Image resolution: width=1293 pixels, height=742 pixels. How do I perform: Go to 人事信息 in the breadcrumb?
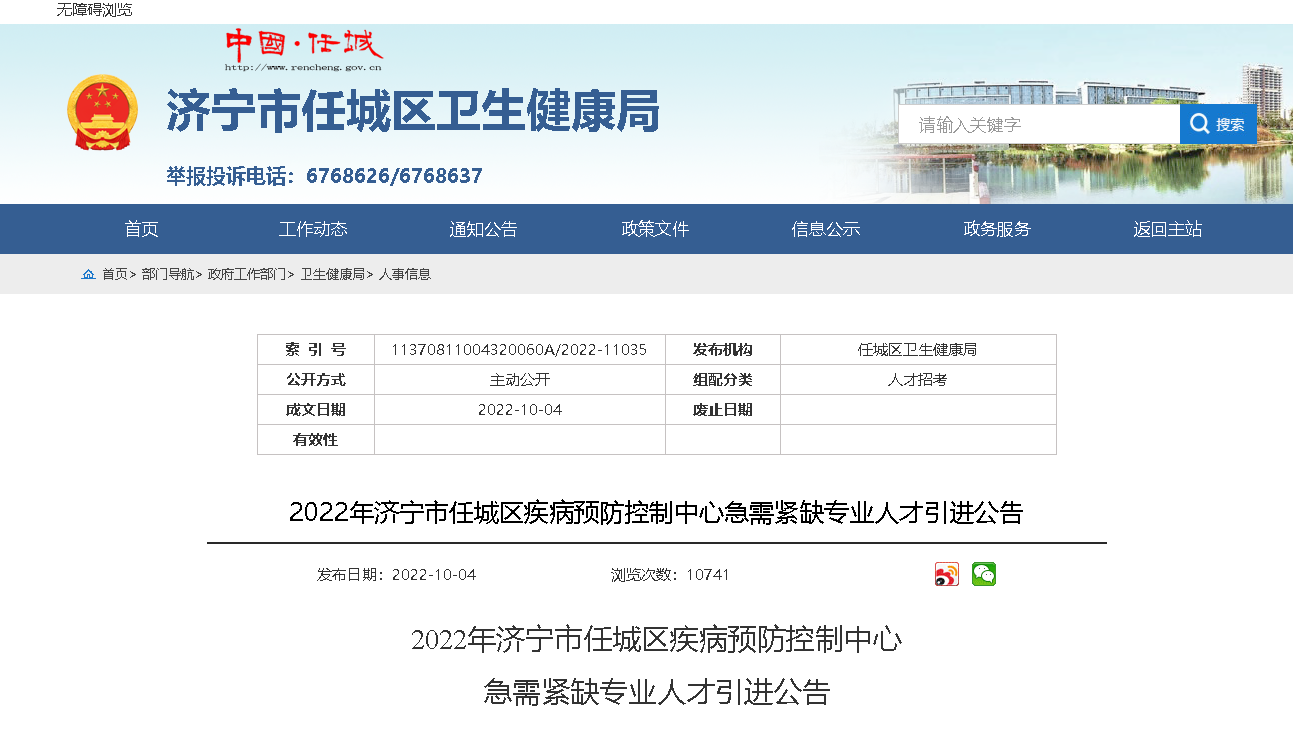(x=405, y=274)
